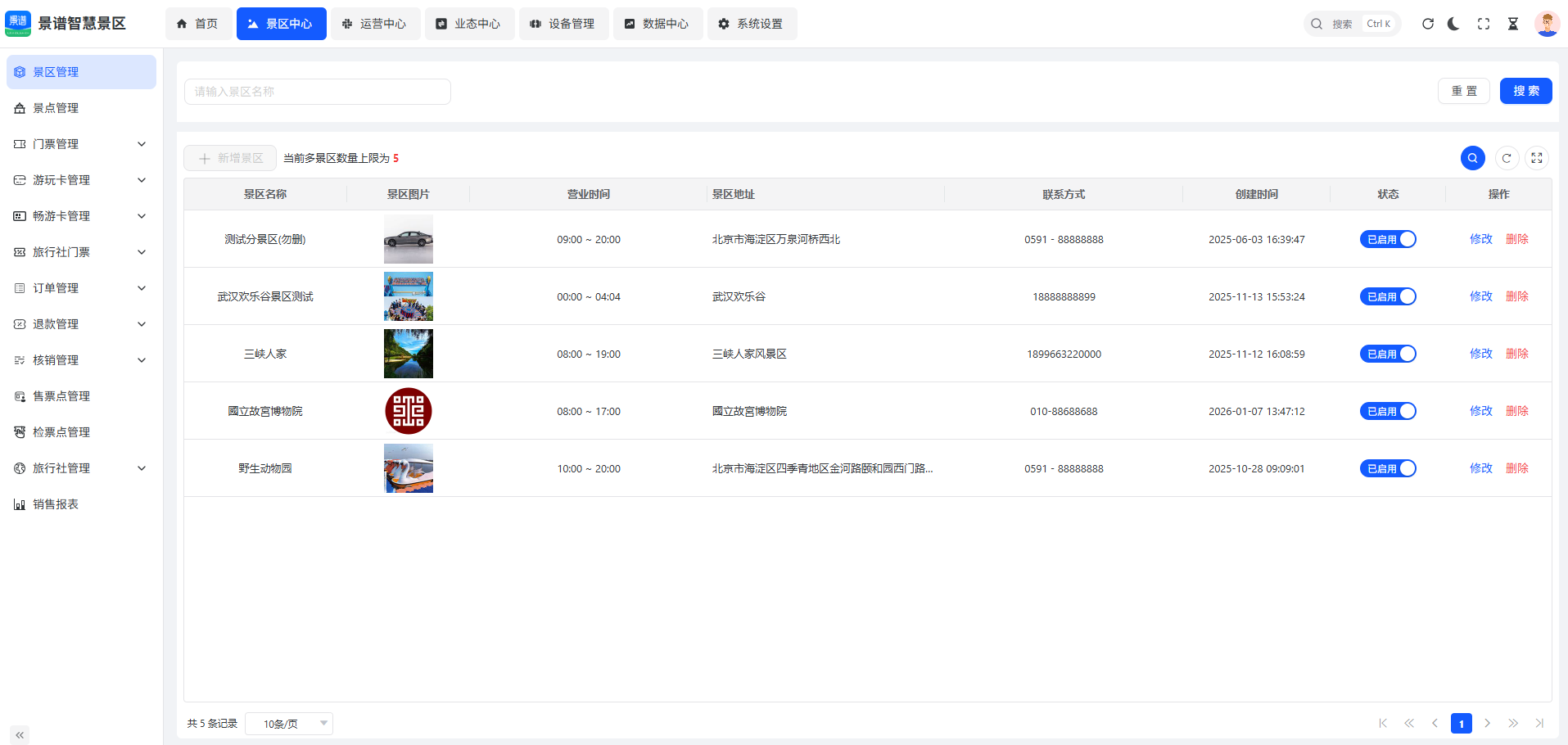The width and height of the screenshot is (1568, 745).
Task: Expand 退款管理 submenu
Action: pos(81,324)
